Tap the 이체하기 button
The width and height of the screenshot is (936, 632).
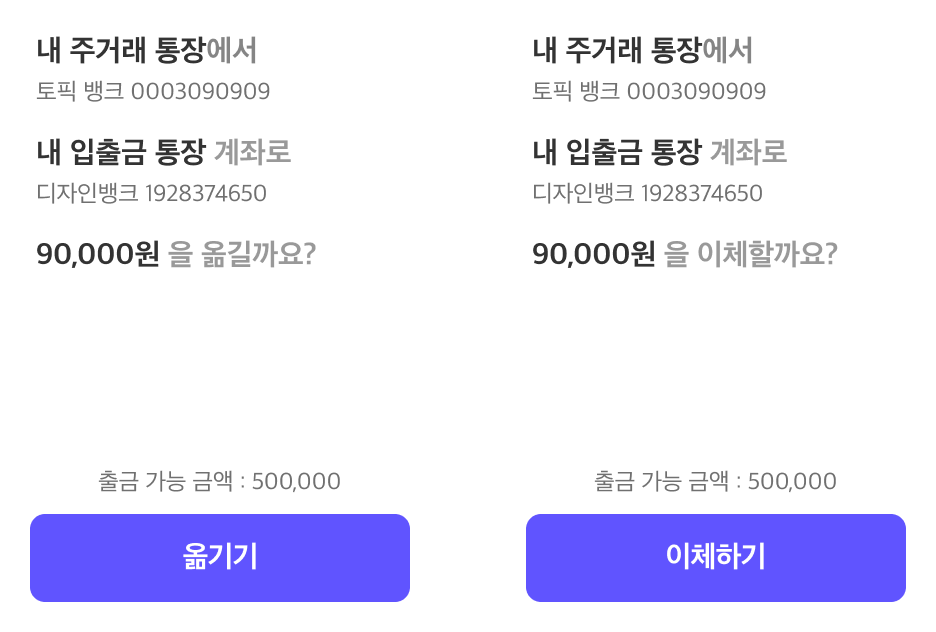click(x=716, y=557)
